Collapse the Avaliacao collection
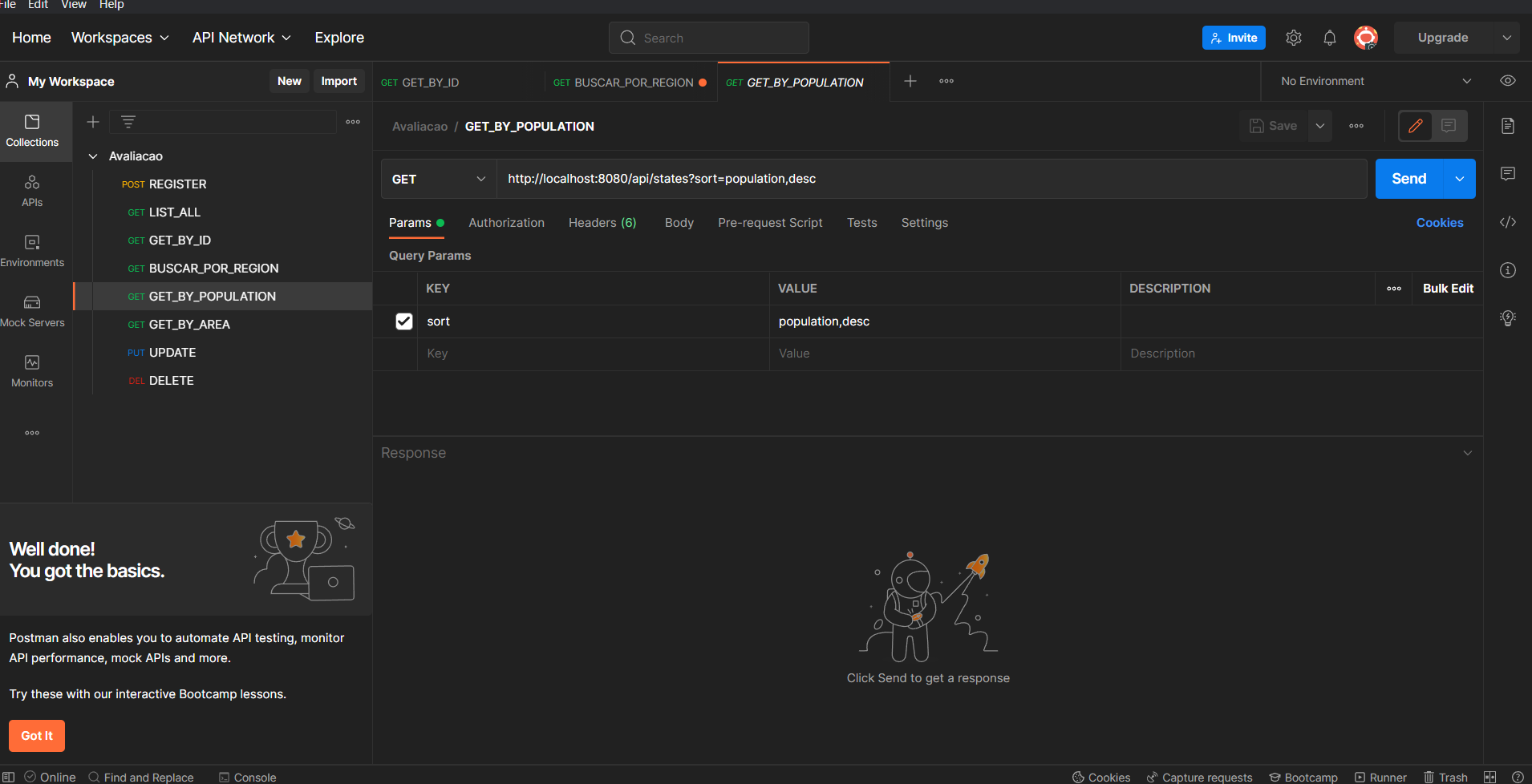Image resolution: width=1532 pixels, height=784 pixels. tap(93, 156)
